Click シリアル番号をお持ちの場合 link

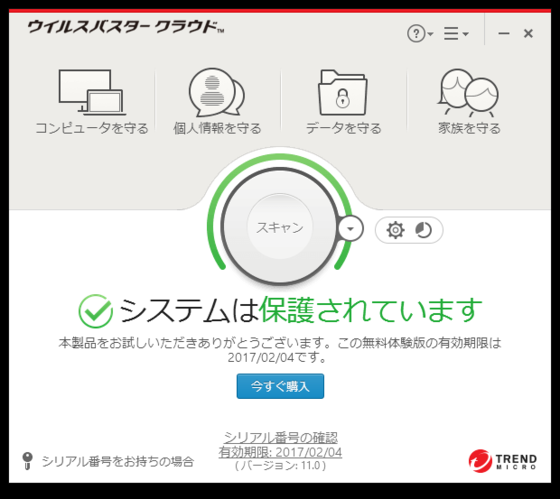click(x=118, y=461)
